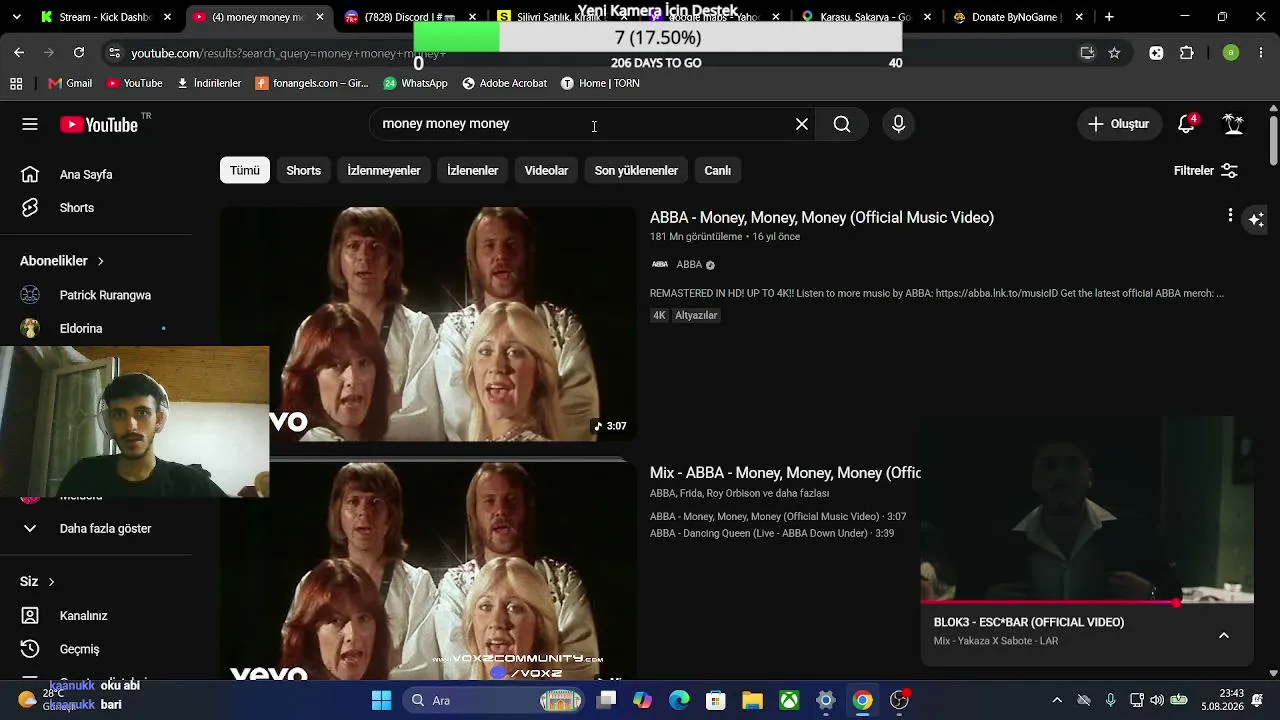Viewport: 1280px width, 720px height.
Task: Select the Canlı filter chip
Action: click(718, 170)
